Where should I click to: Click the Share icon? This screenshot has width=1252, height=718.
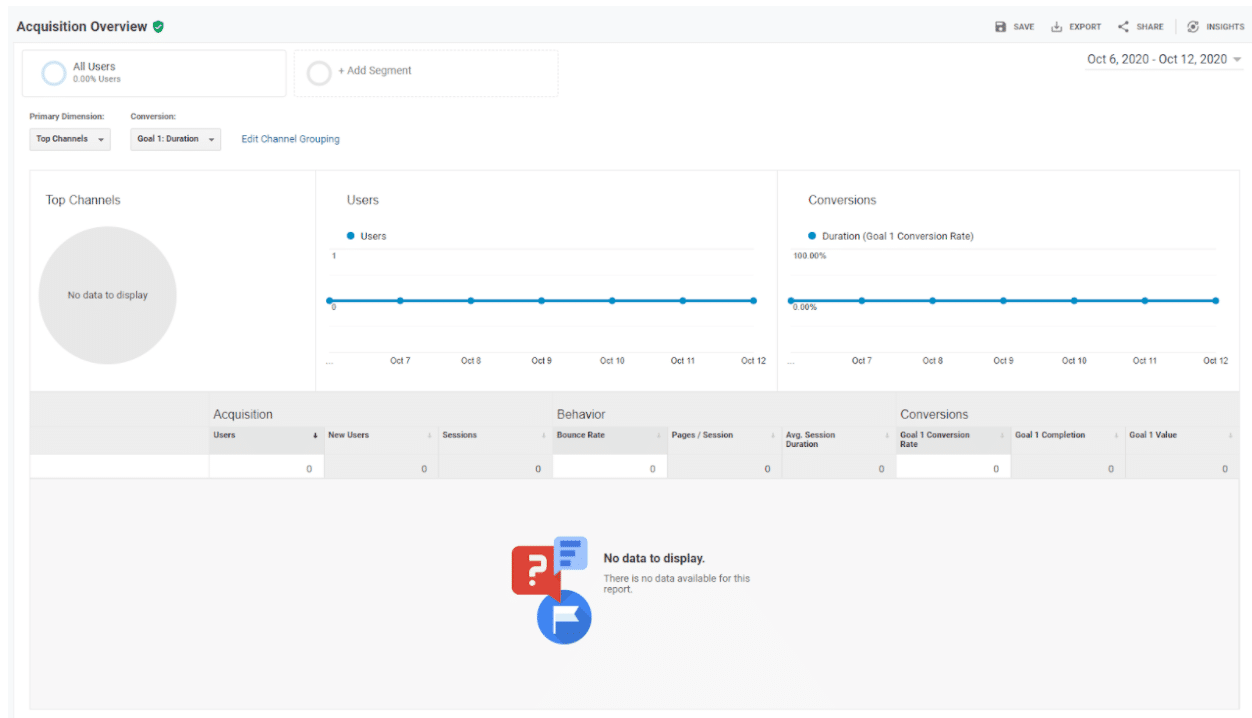point(1123,27)
